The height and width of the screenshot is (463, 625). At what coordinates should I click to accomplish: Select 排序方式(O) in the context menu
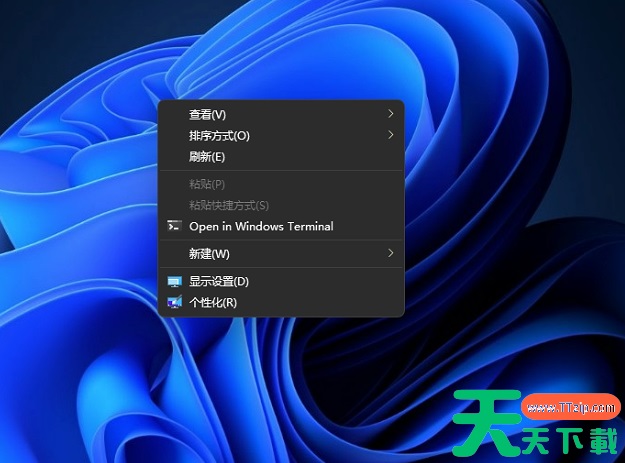click(x=282, y=135)
